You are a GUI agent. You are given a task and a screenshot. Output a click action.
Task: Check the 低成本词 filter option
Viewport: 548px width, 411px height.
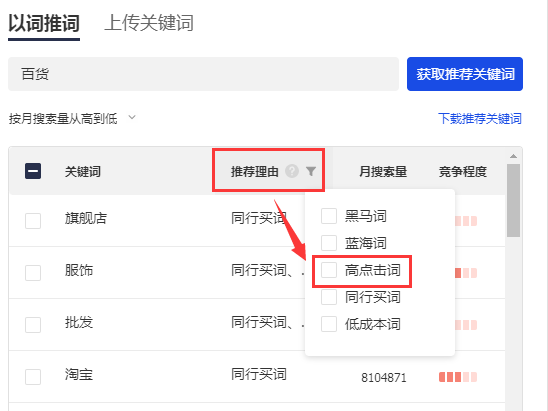[329, 324]
